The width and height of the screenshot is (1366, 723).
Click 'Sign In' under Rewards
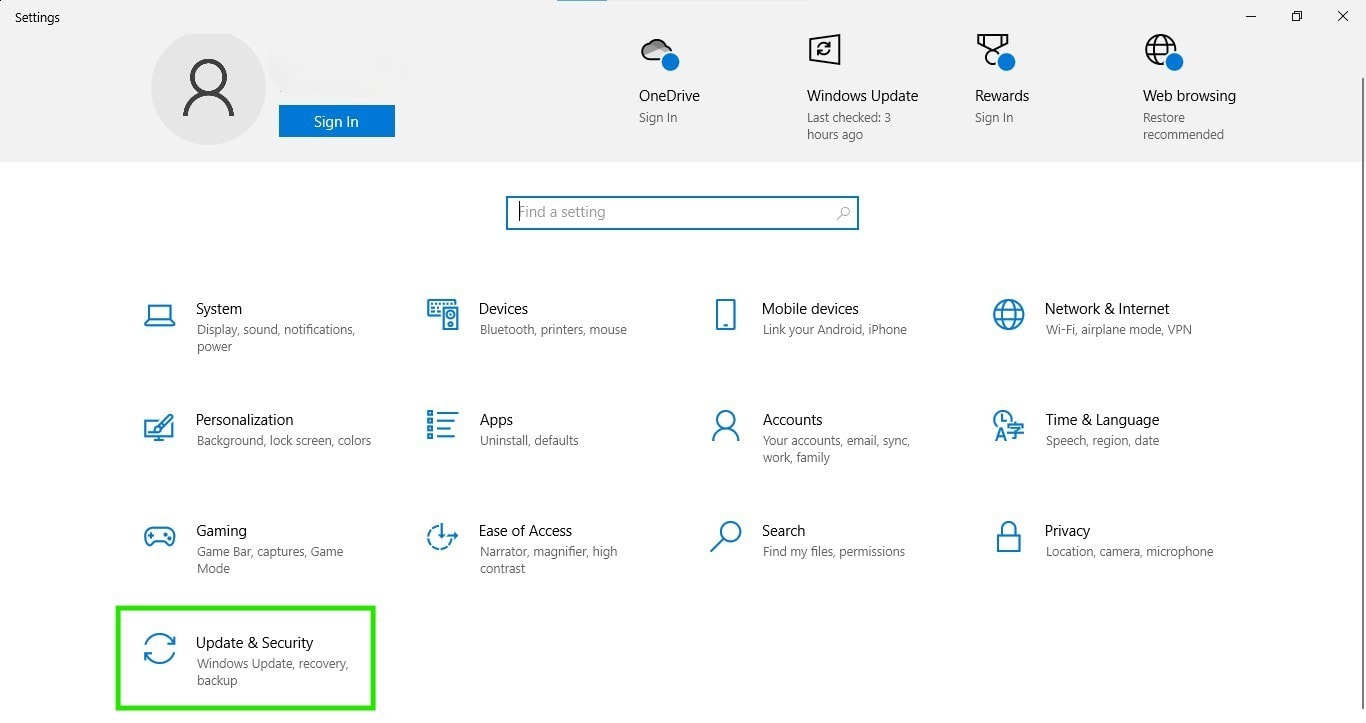994,118
